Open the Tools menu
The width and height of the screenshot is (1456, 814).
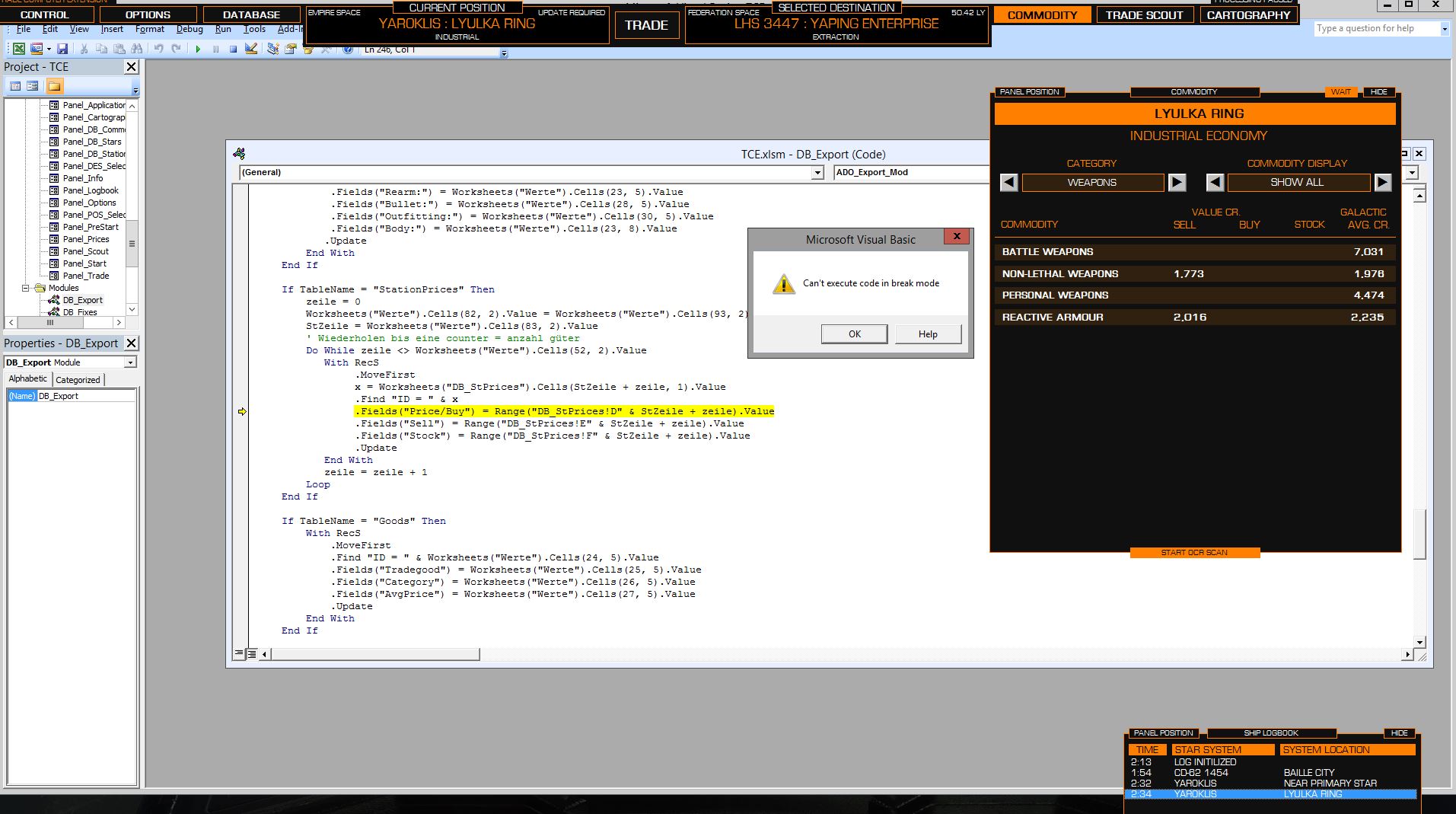254,29
